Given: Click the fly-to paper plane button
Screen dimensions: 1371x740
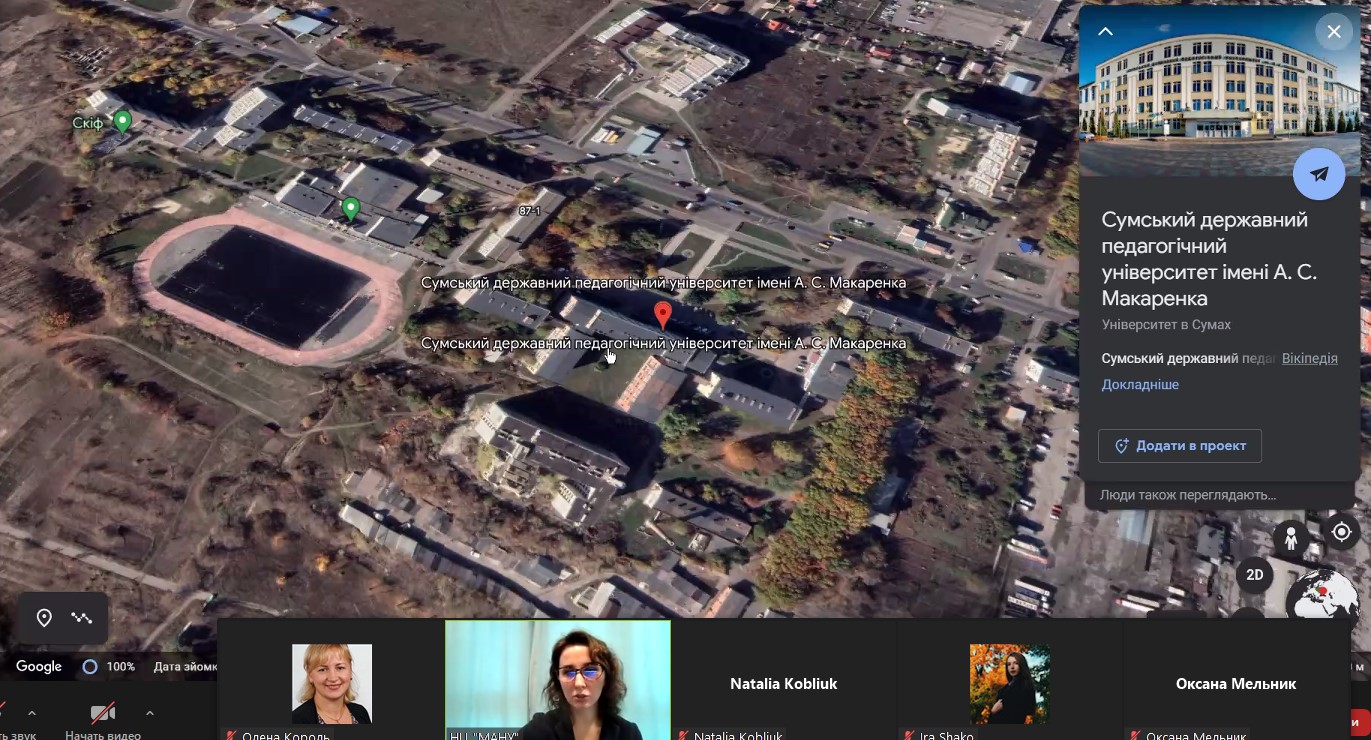Looking at the screenshot, I should click(x=1319, y=174).
